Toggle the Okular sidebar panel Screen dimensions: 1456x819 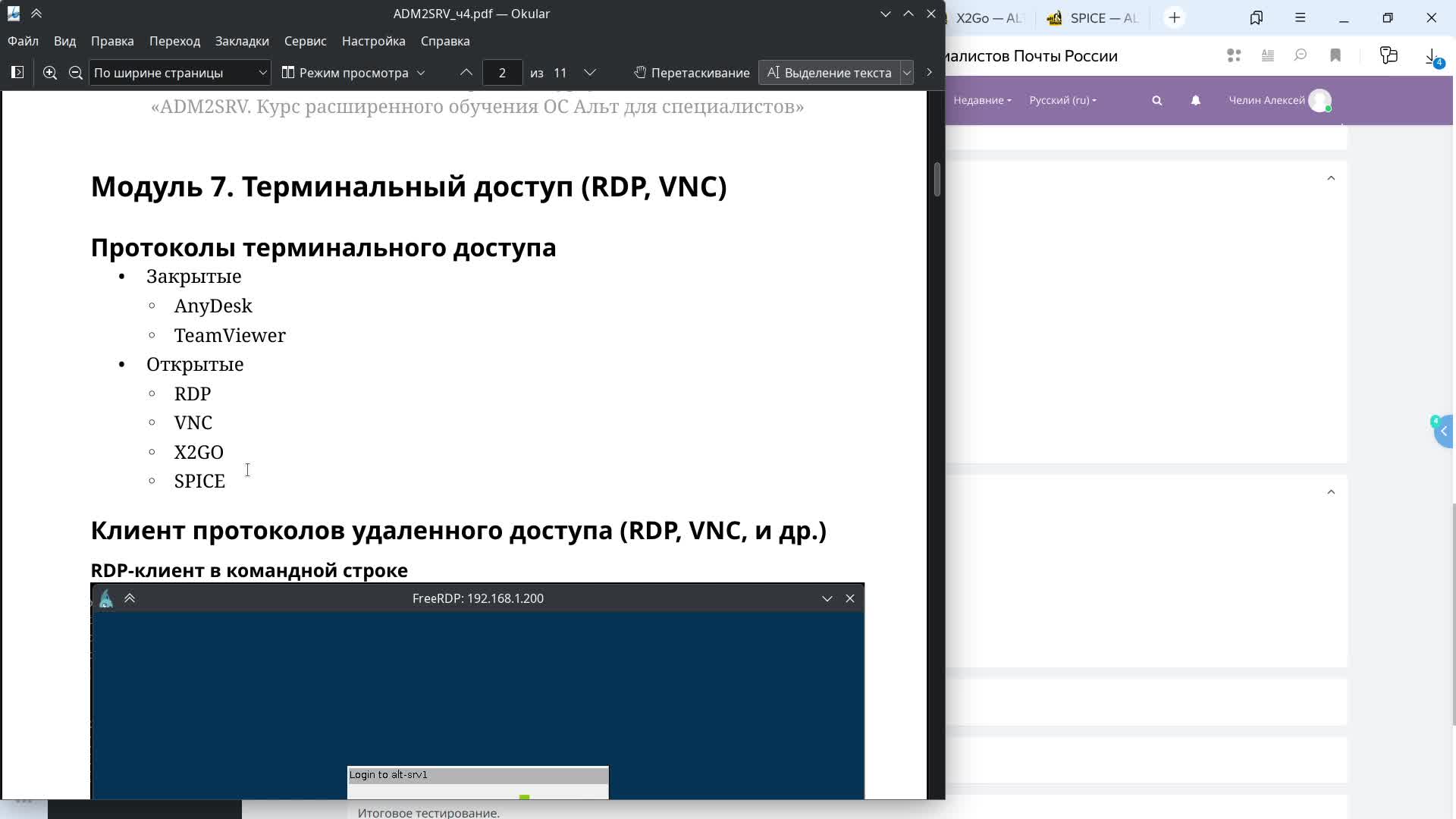point(17,73)
